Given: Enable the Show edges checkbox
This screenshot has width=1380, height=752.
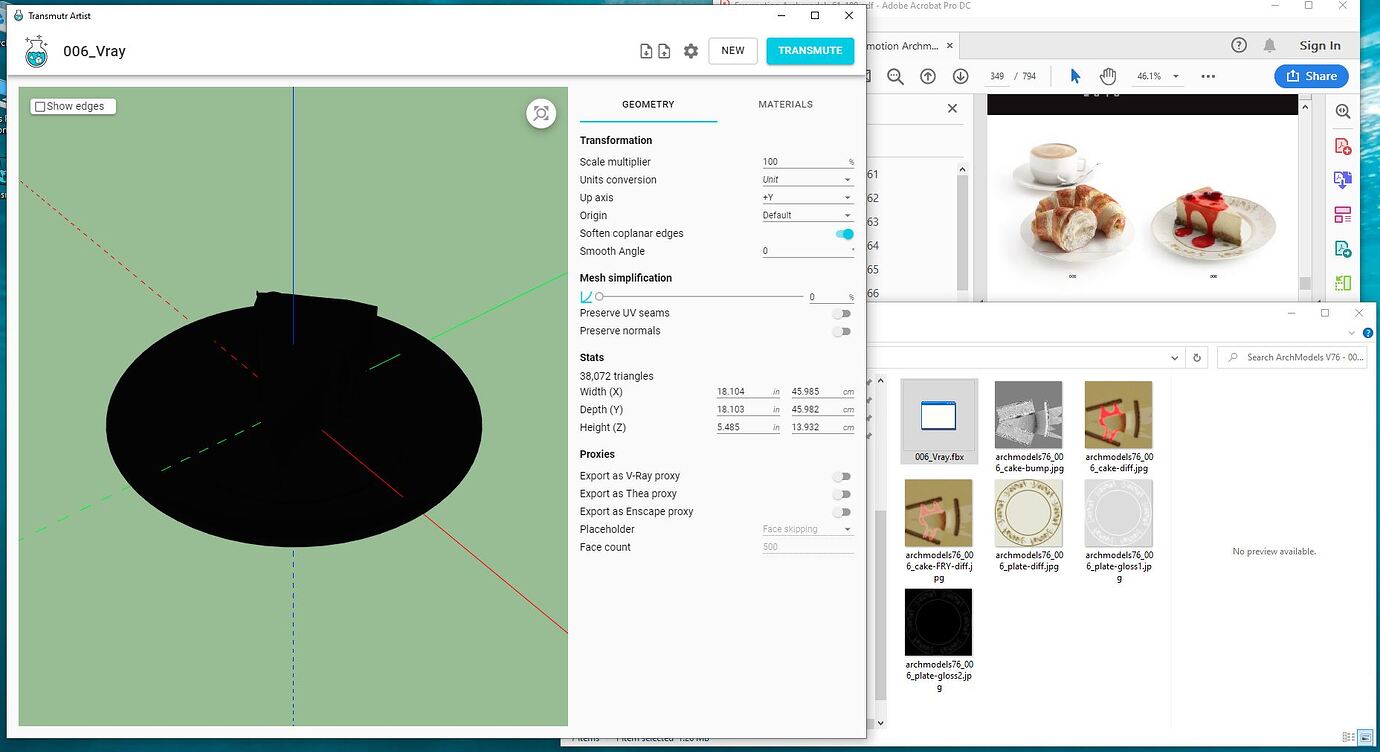Looking at the screenshot, I should [40, 106].
